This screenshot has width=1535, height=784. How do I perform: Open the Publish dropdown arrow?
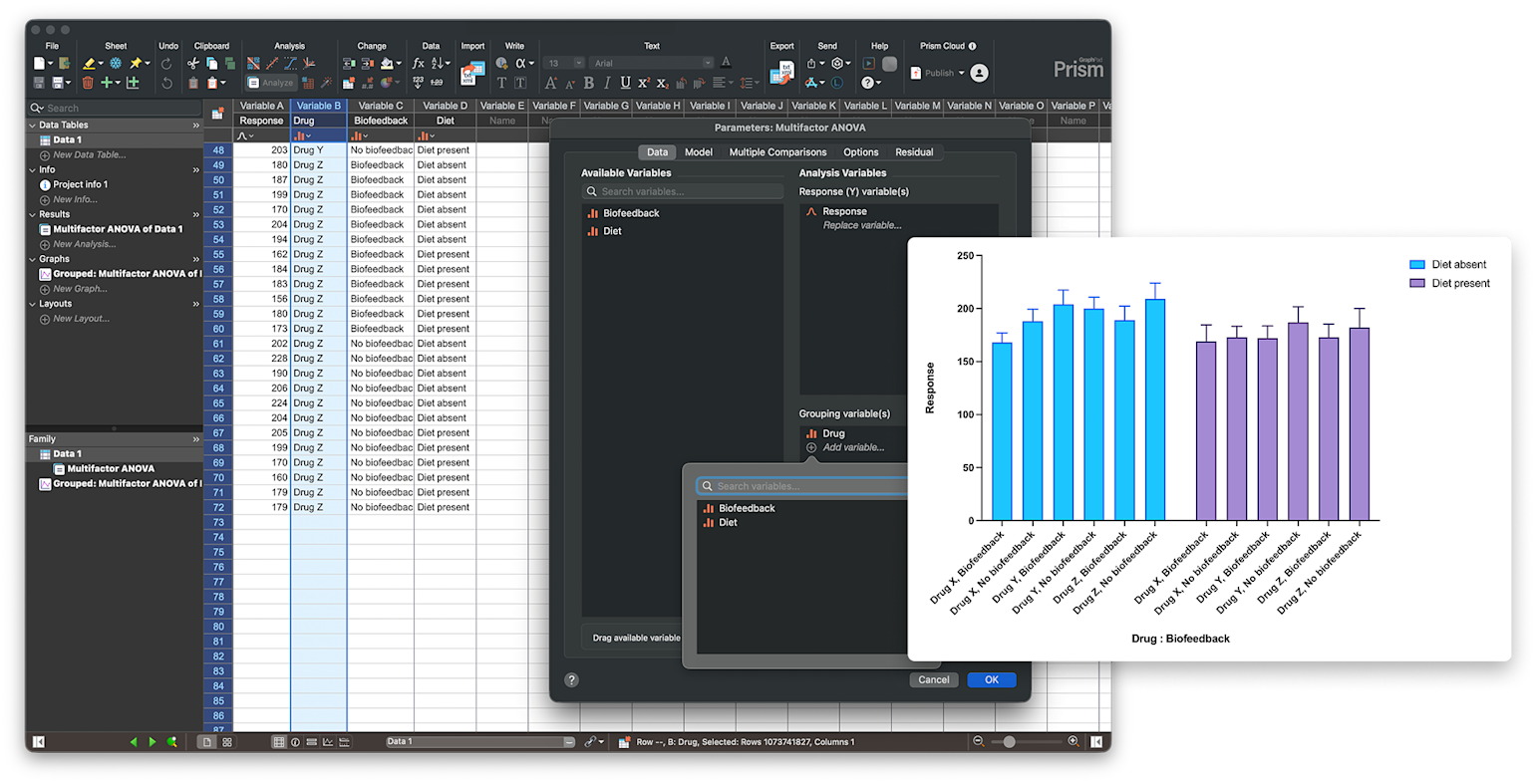coord(961,73)
